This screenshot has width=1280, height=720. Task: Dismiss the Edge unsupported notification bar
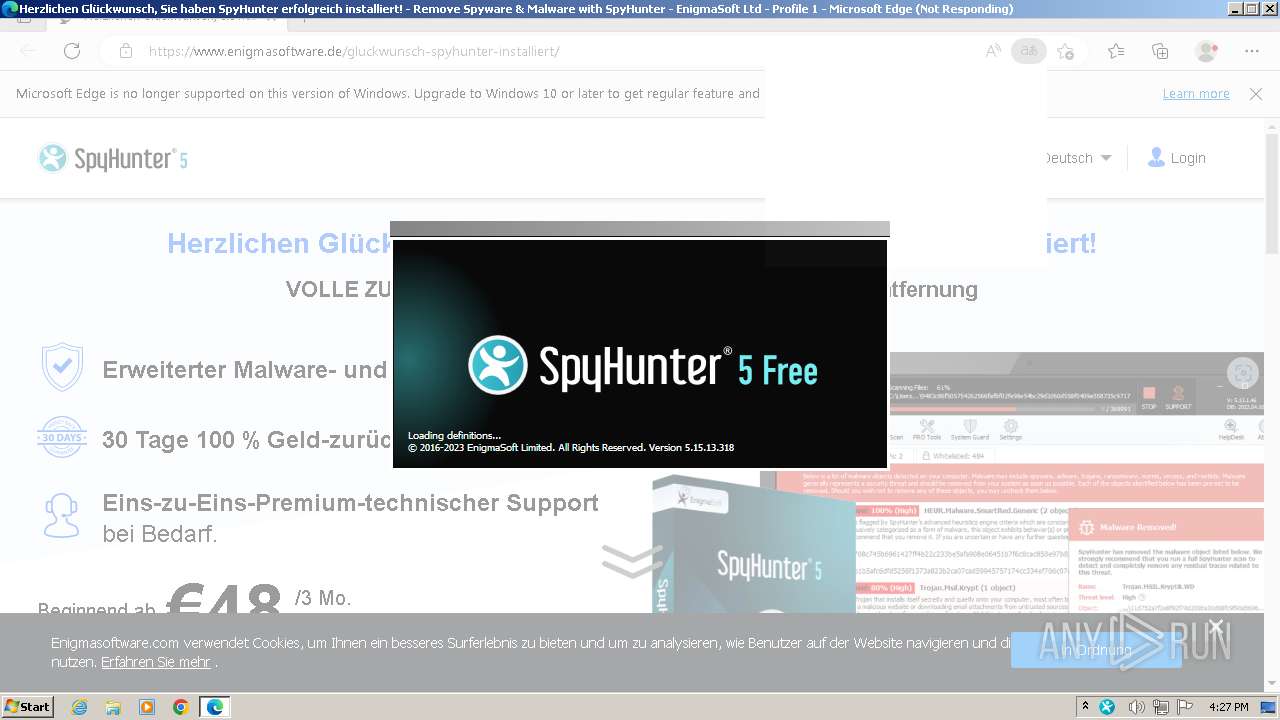pyautogui.click(x=1256, y=94)
